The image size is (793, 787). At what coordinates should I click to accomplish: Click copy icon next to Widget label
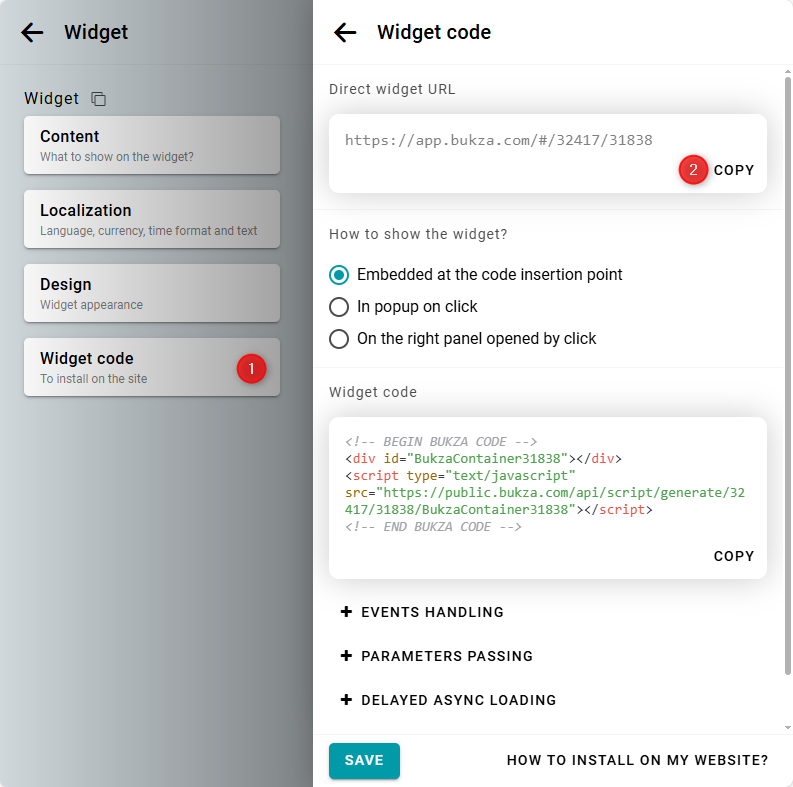(x=98, y=99)
